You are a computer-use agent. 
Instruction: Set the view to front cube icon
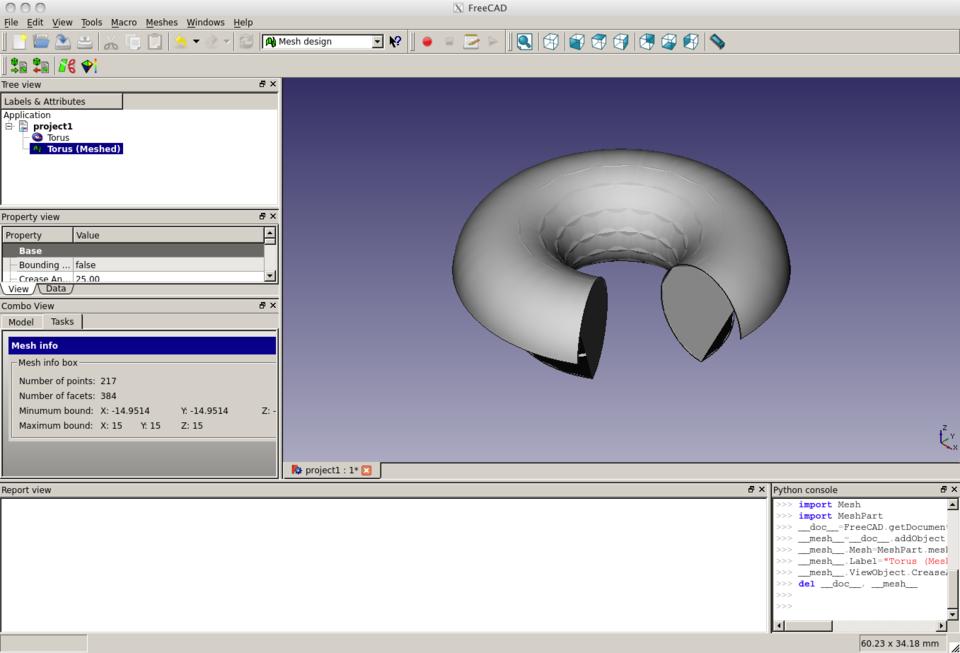tap(576, 41)
